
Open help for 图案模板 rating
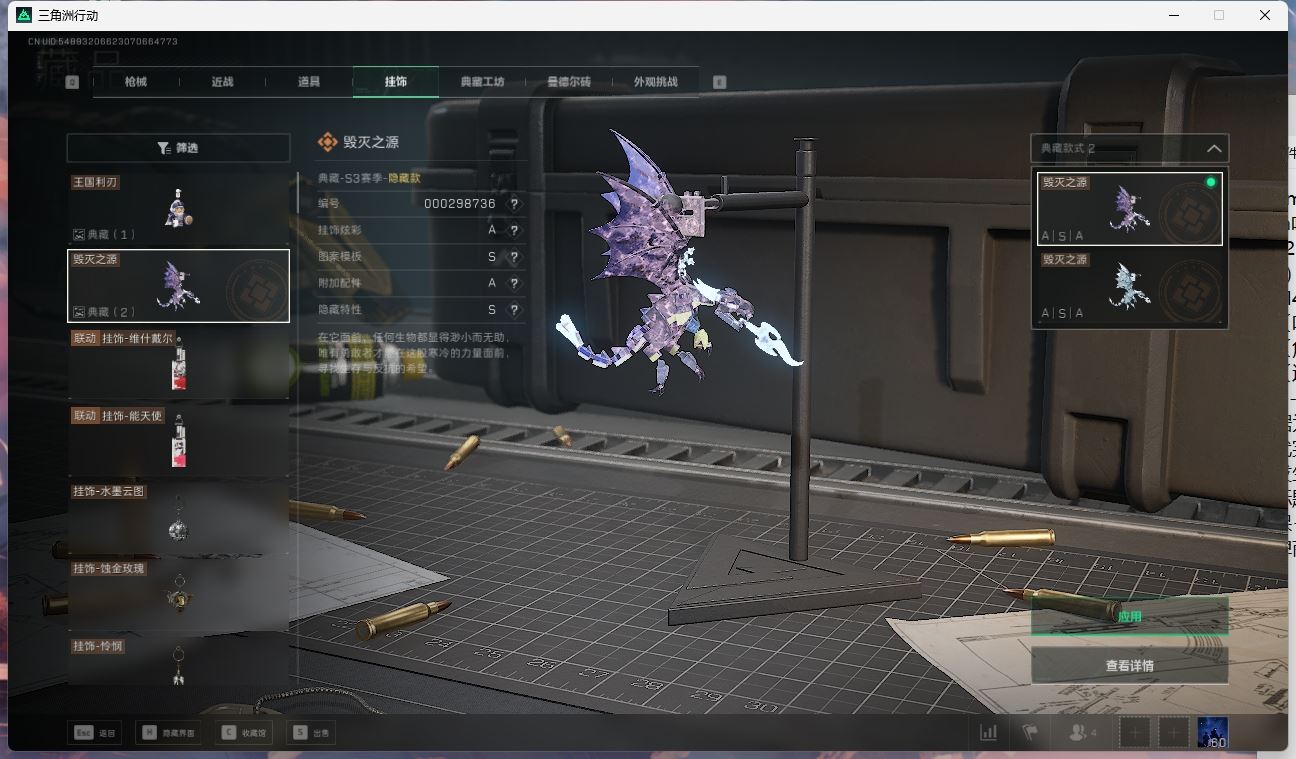click(514, 257)
